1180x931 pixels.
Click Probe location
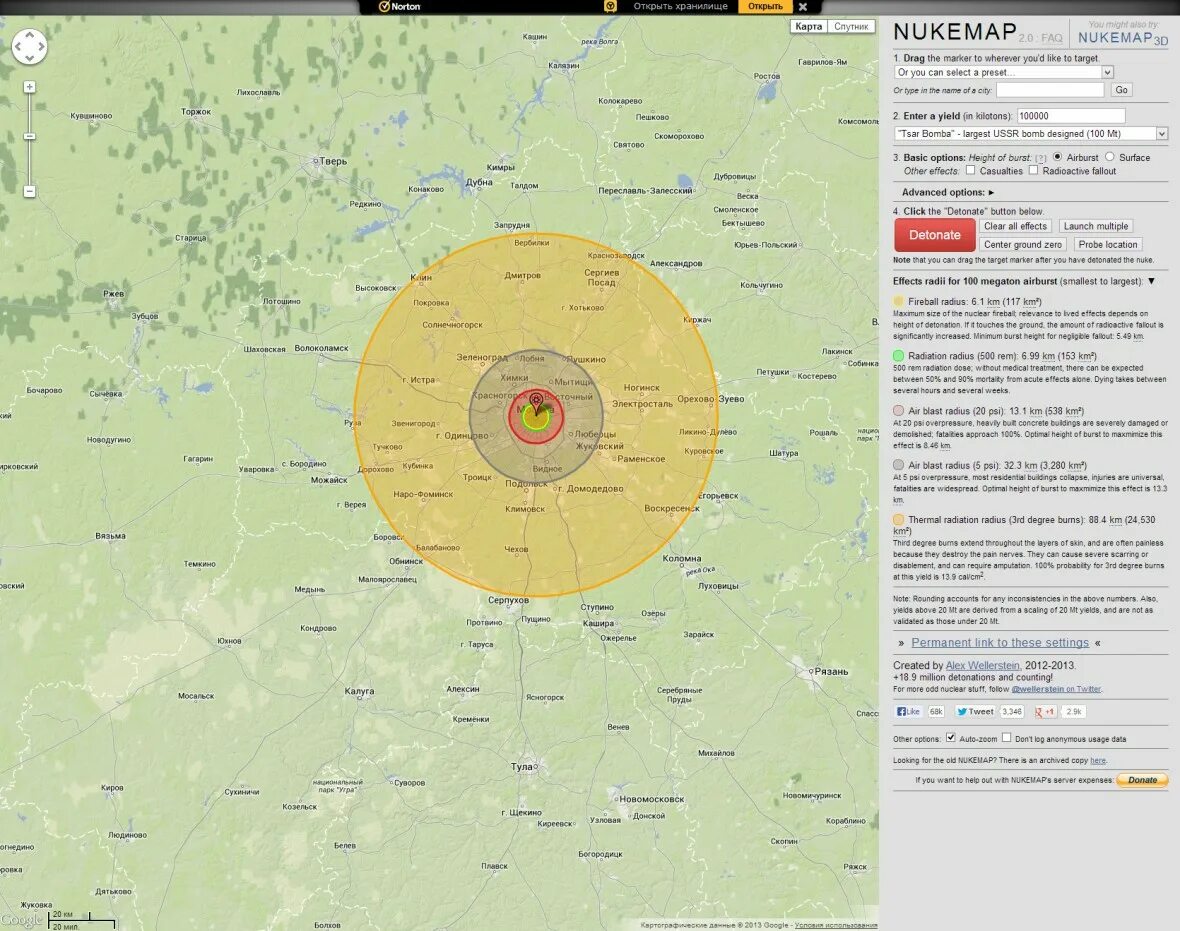pos(1108,245)
